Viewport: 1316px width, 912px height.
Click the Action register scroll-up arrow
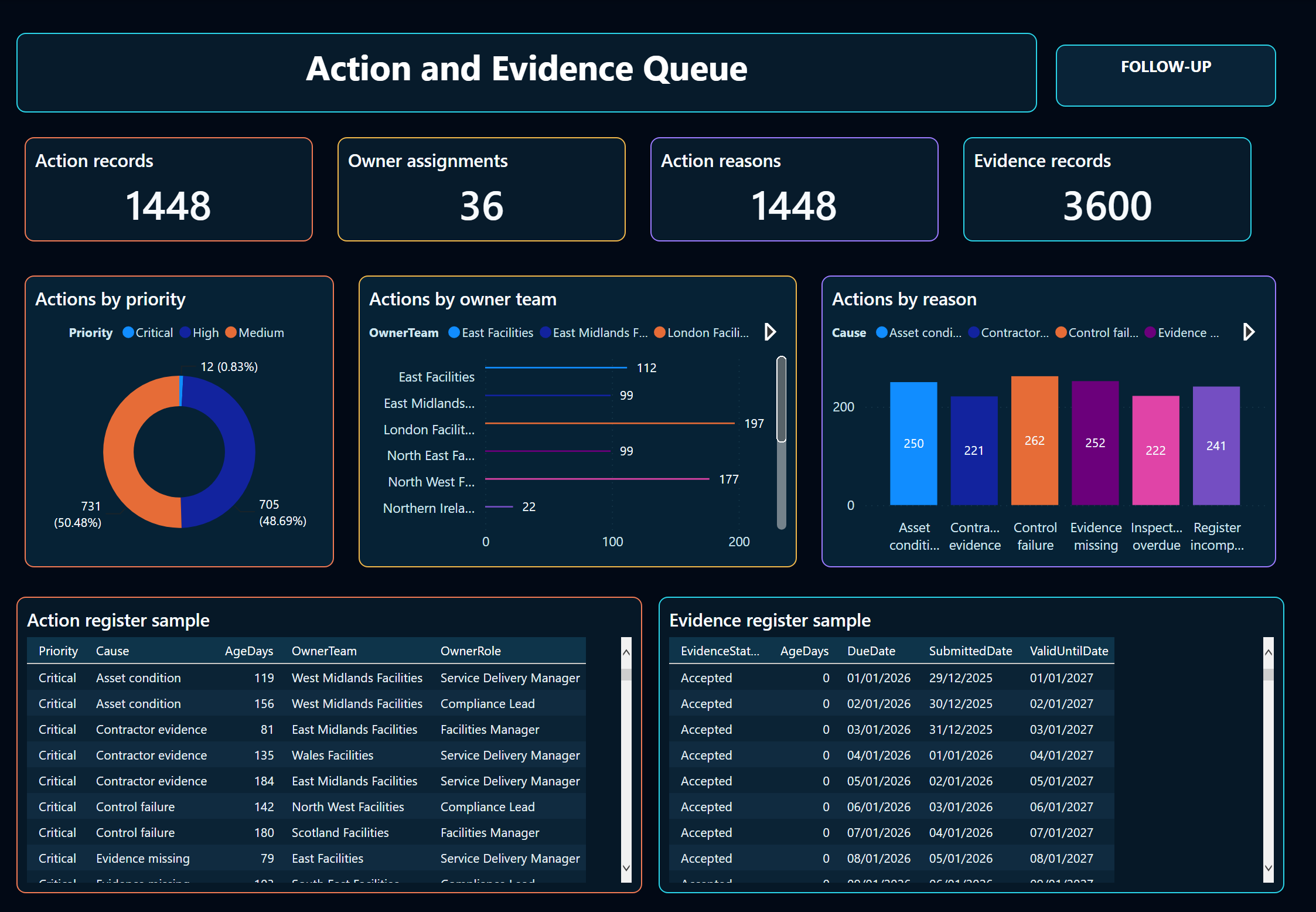click(626, 652)
